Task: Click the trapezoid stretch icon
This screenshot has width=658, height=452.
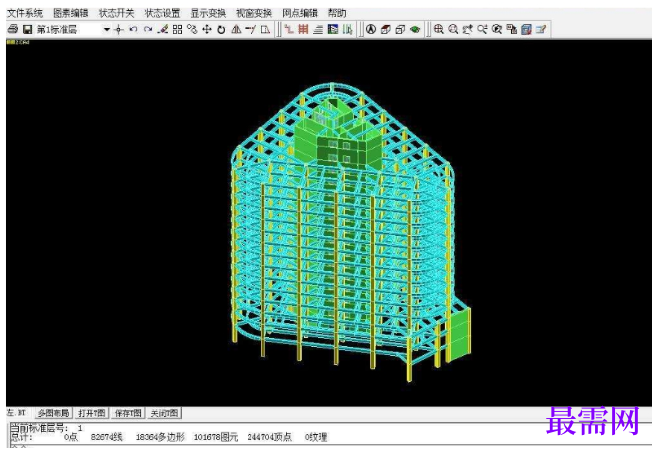Action: pos(265,29)
